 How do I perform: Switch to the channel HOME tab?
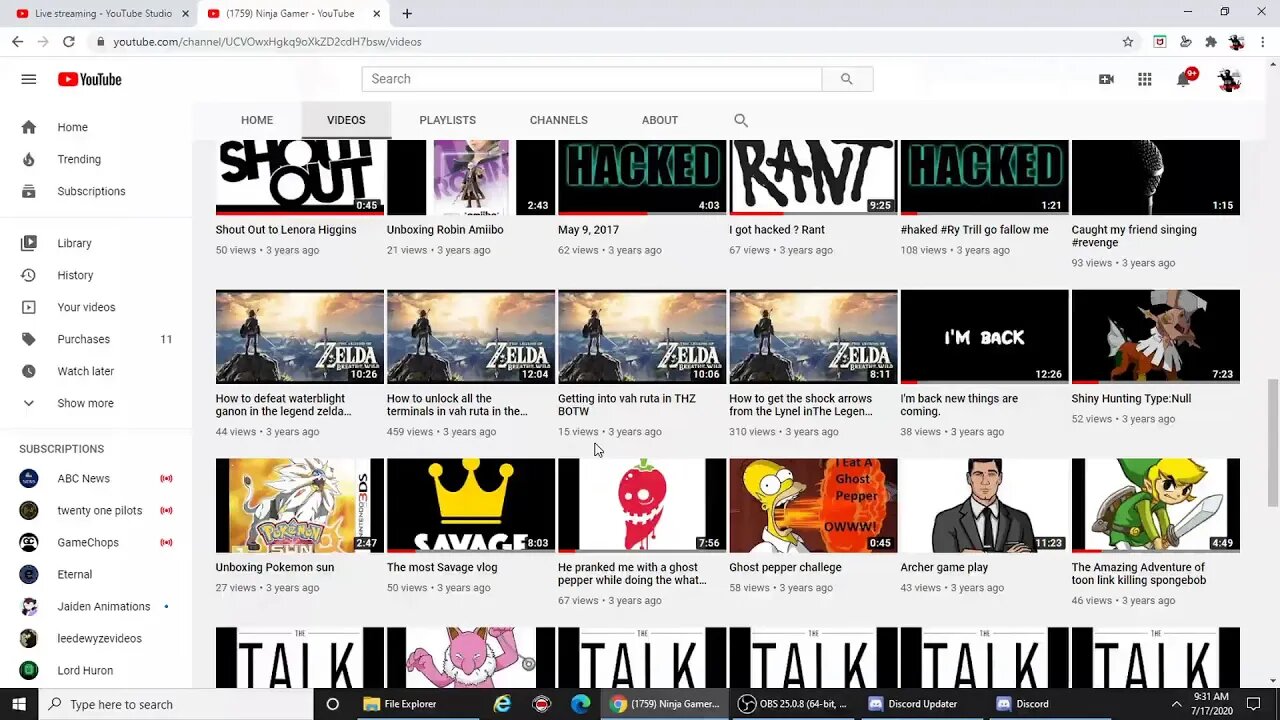[257, 120]
